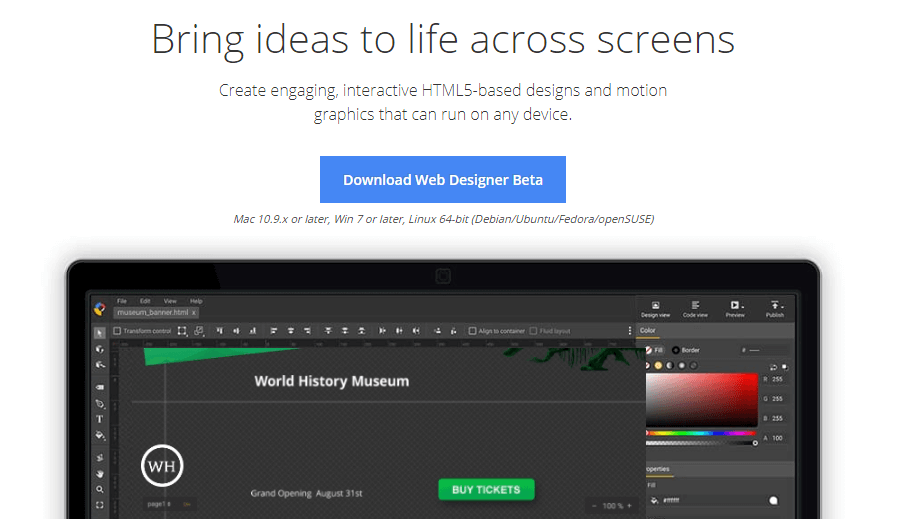Click the alpha transparency slider handle
The height and width of the screenshot is (519, 900).
point(755,443)
